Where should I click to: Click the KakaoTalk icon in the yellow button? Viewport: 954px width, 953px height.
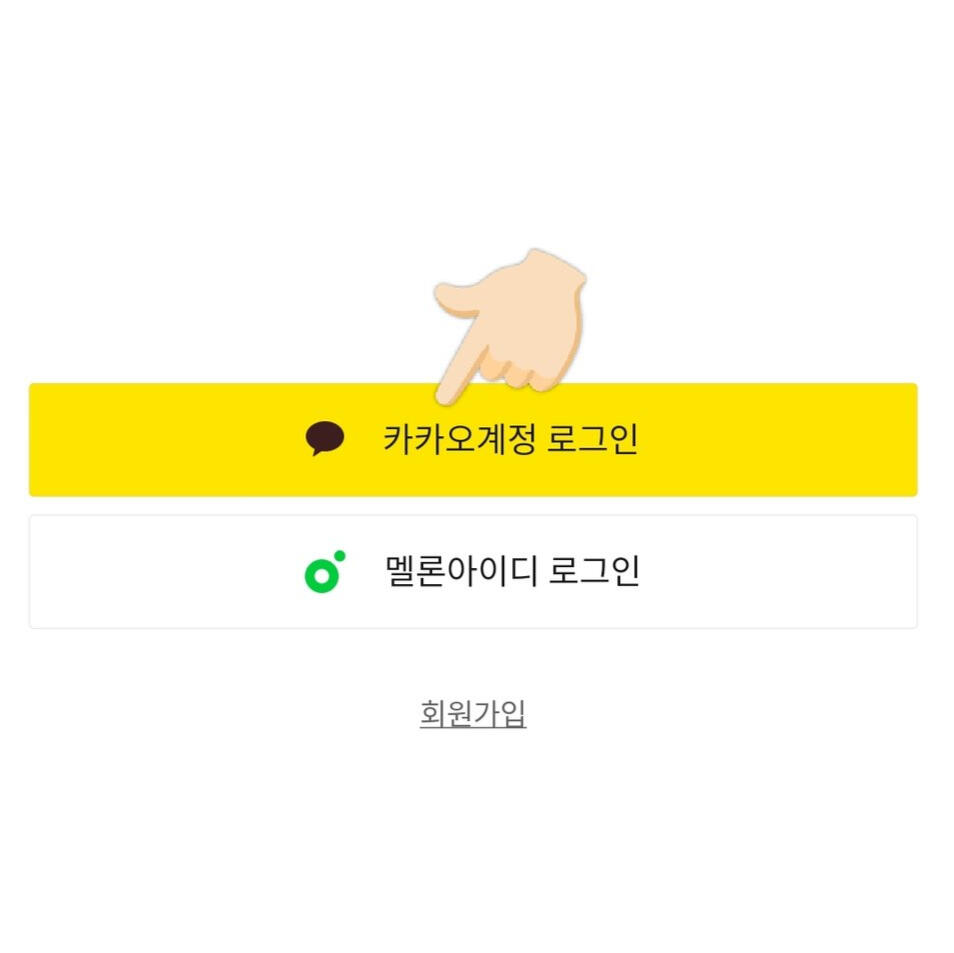325,439
